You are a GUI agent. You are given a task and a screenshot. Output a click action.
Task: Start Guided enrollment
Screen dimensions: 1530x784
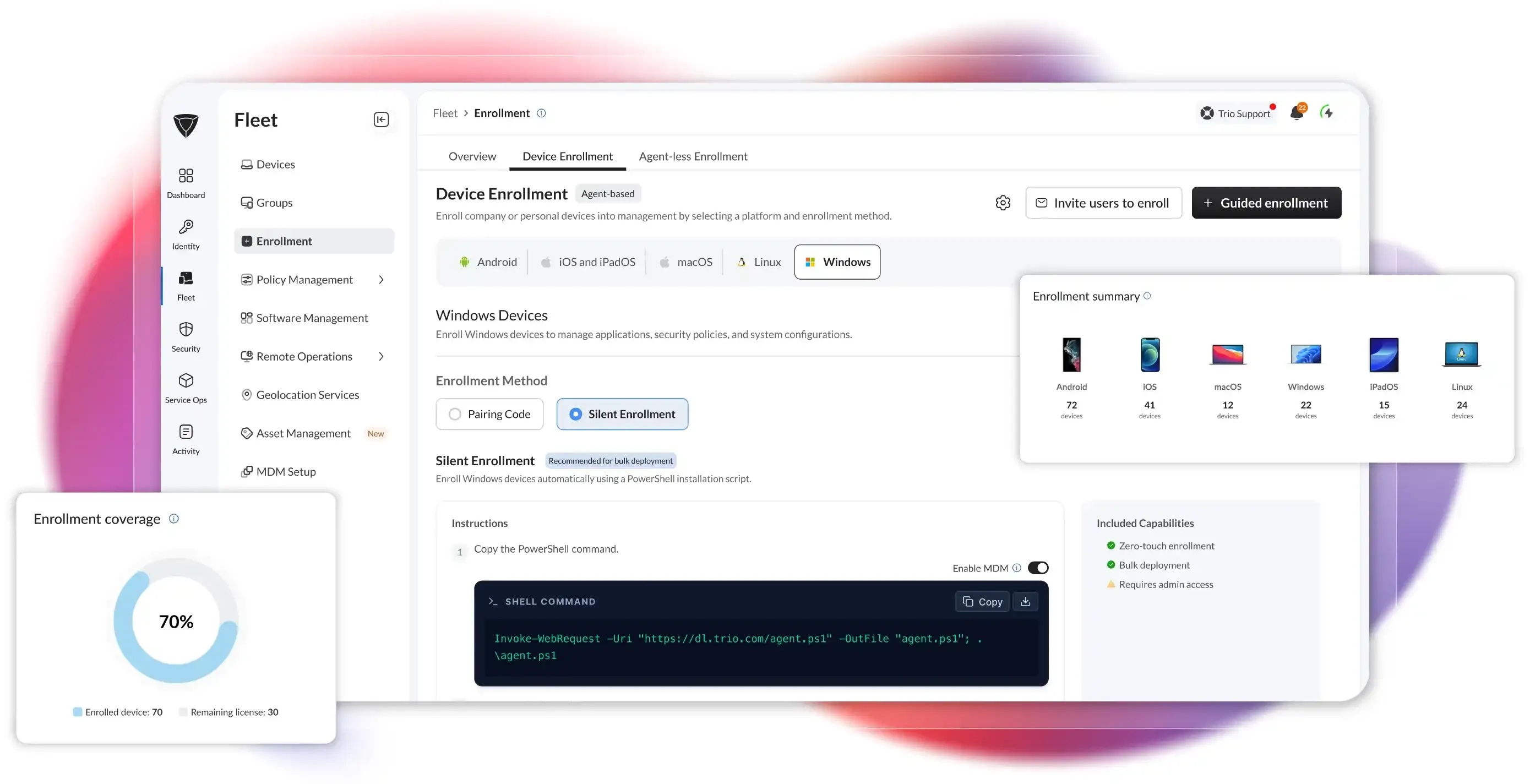point(1266,203)
